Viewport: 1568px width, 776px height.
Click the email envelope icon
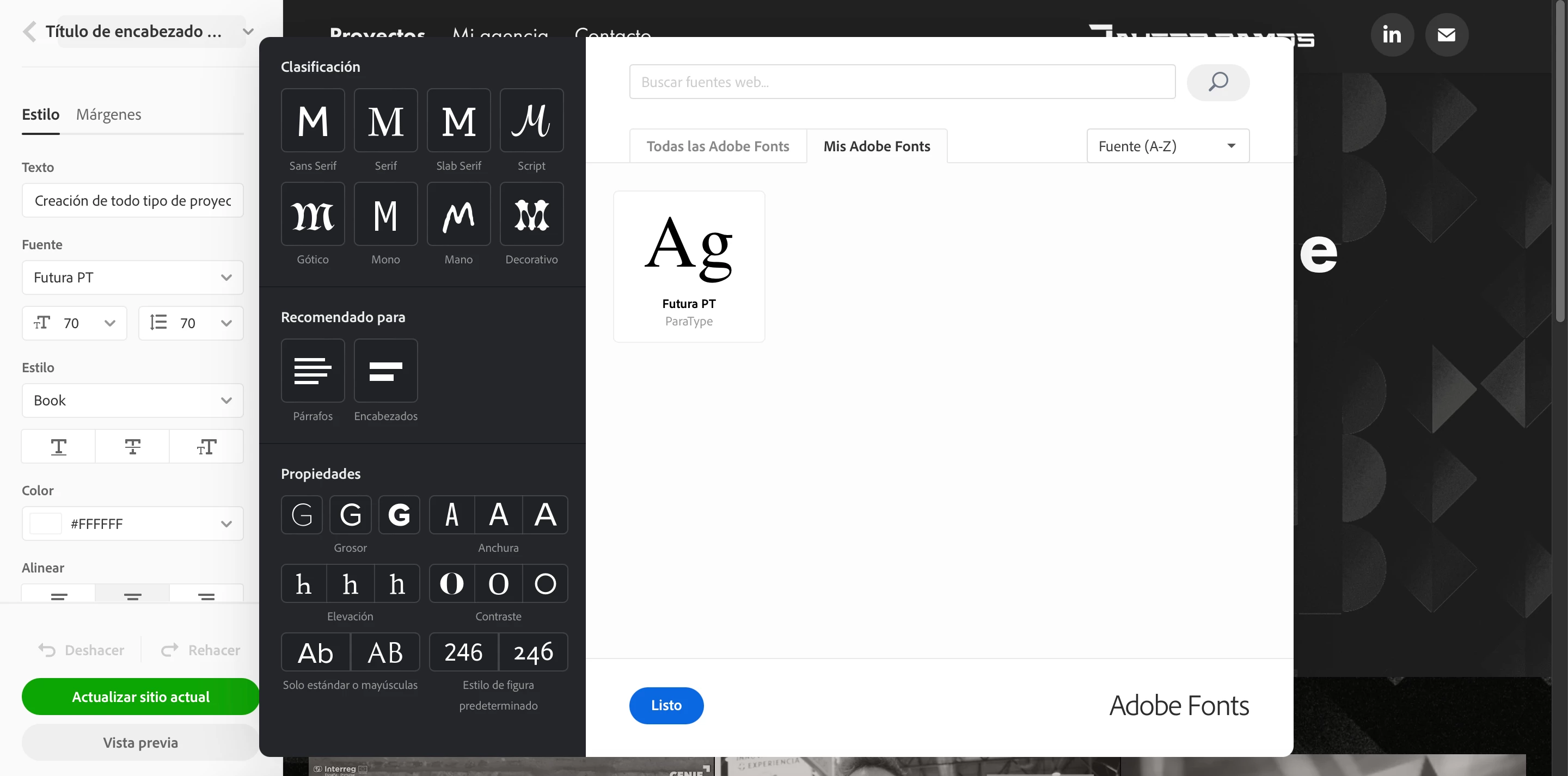1446,35
